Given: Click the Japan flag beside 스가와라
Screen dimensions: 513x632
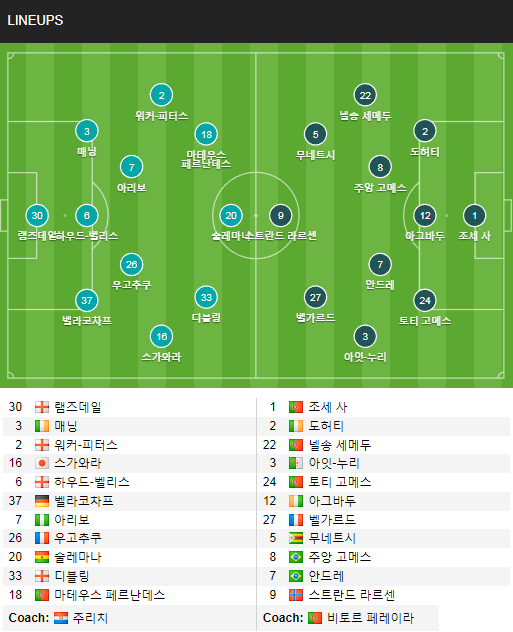Looking at the screenshot, I should pos(42,463).
